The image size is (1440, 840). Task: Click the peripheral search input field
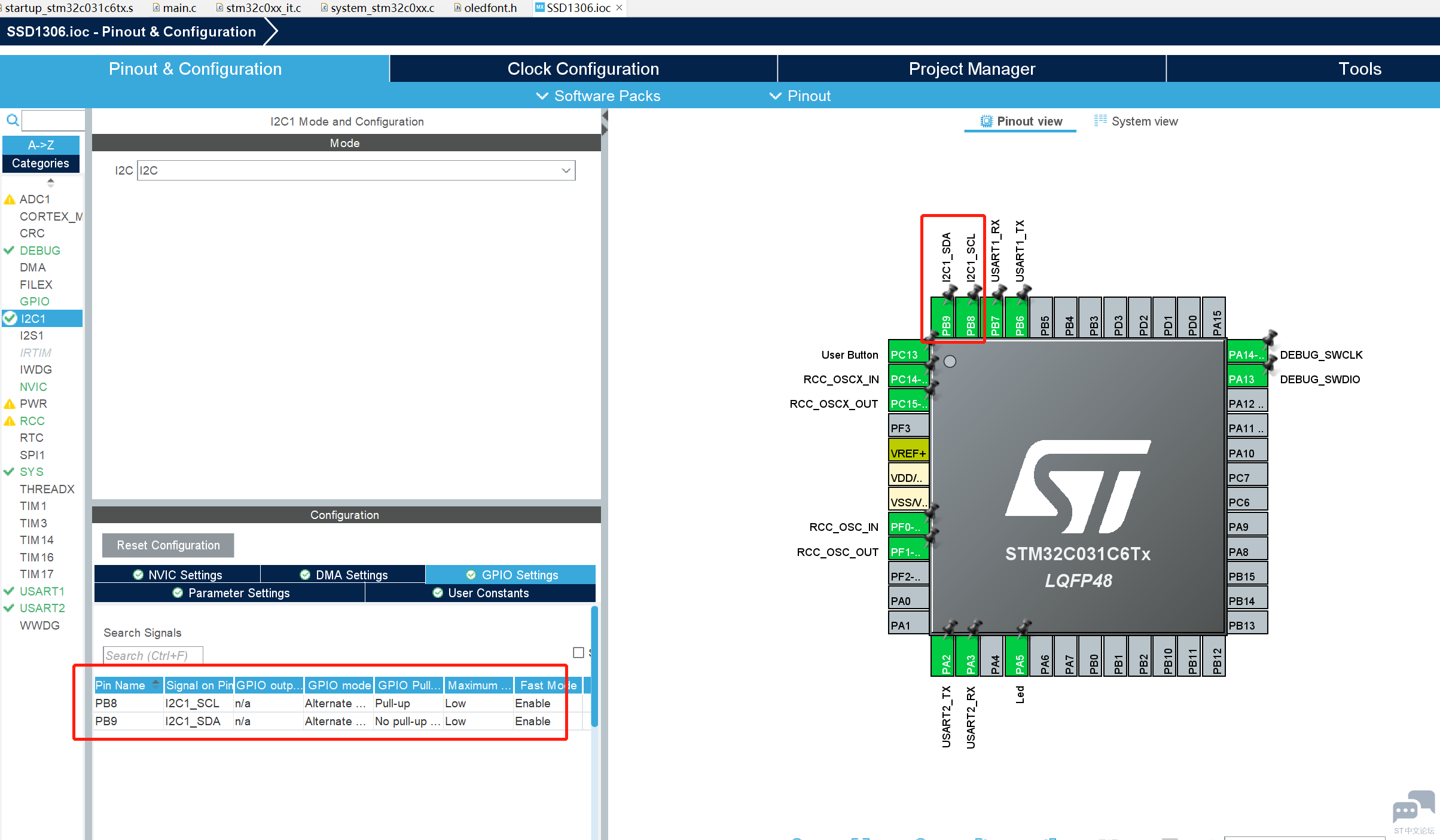coord(53,120)
